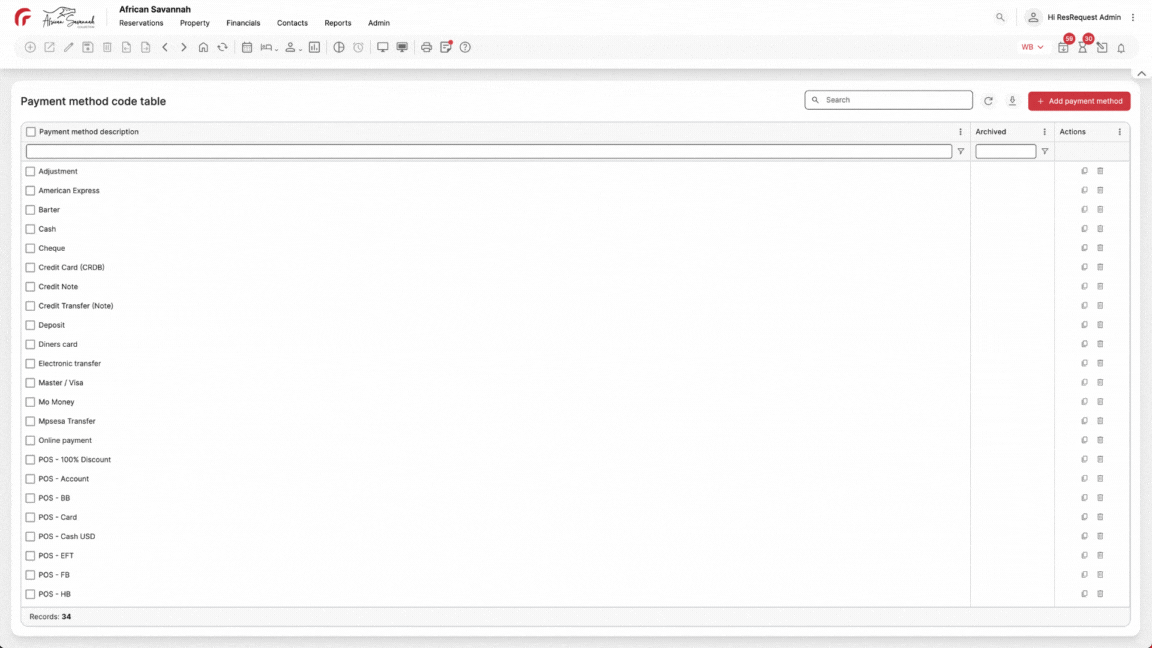Click the Add payment method button
This screenshot has width=1152, height=648.
(1079, 101)
